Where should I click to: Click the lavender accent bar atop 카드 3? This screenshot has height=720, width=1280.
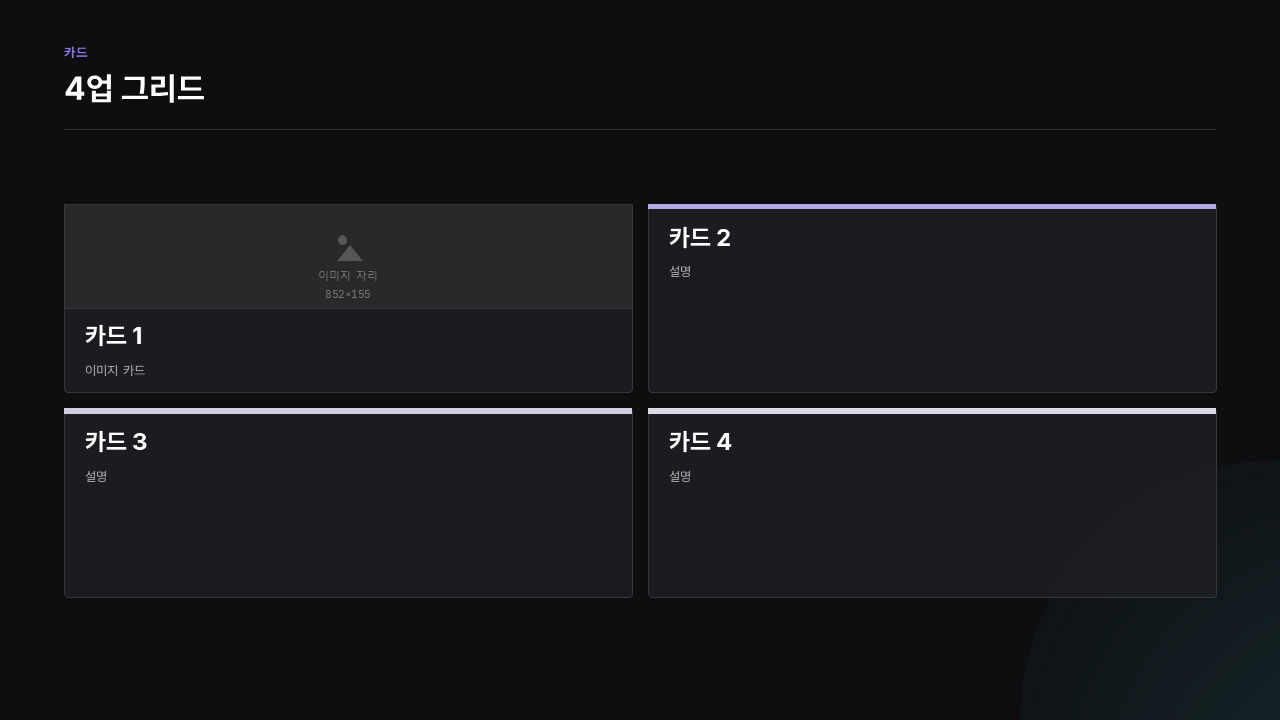[348, 411]
